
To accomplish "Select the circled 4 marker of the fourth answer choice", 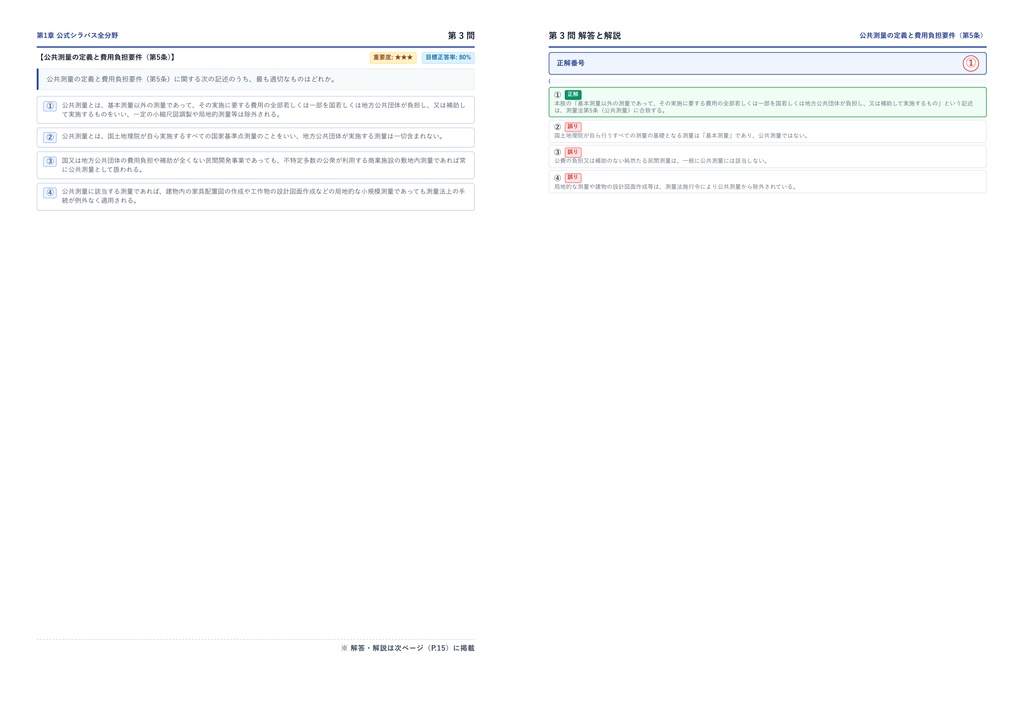I will point(50,193).
